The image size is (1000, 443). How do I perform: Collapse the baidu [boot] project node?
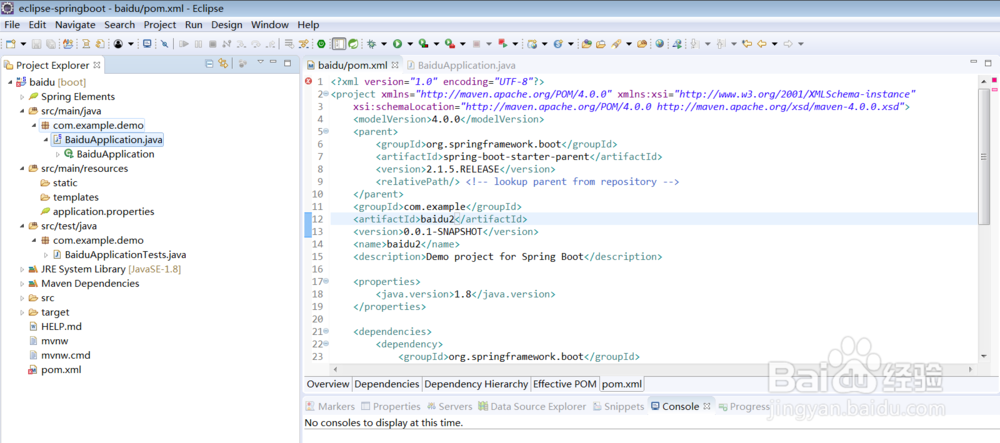[10, 82]
